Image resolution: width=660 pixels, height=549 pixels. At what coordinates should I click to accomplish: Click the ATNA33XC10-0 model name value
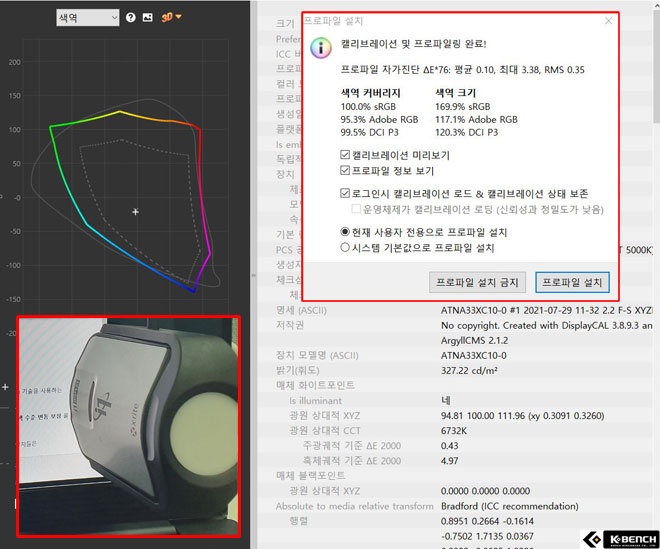pos(474,355)
